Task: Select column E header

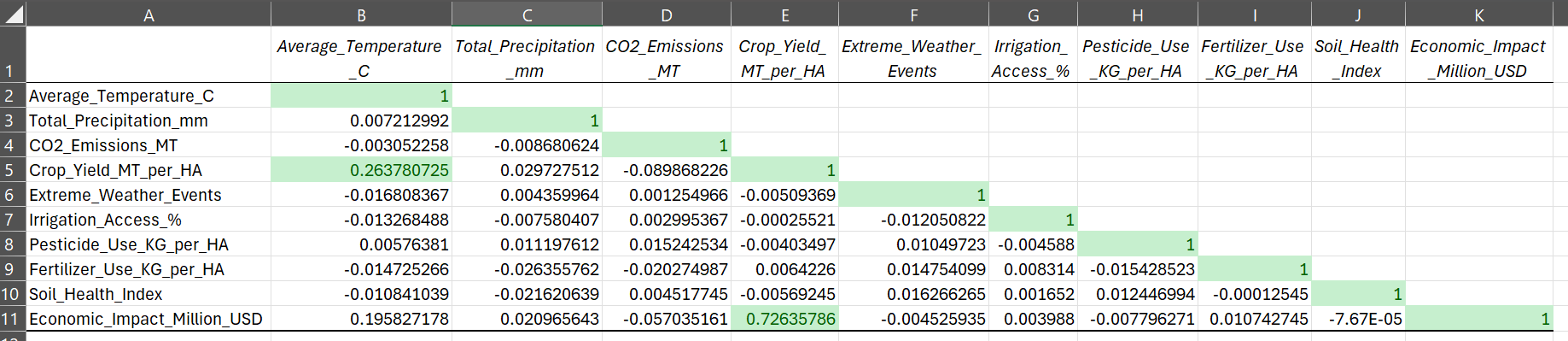Action: [x=784, y=15]
